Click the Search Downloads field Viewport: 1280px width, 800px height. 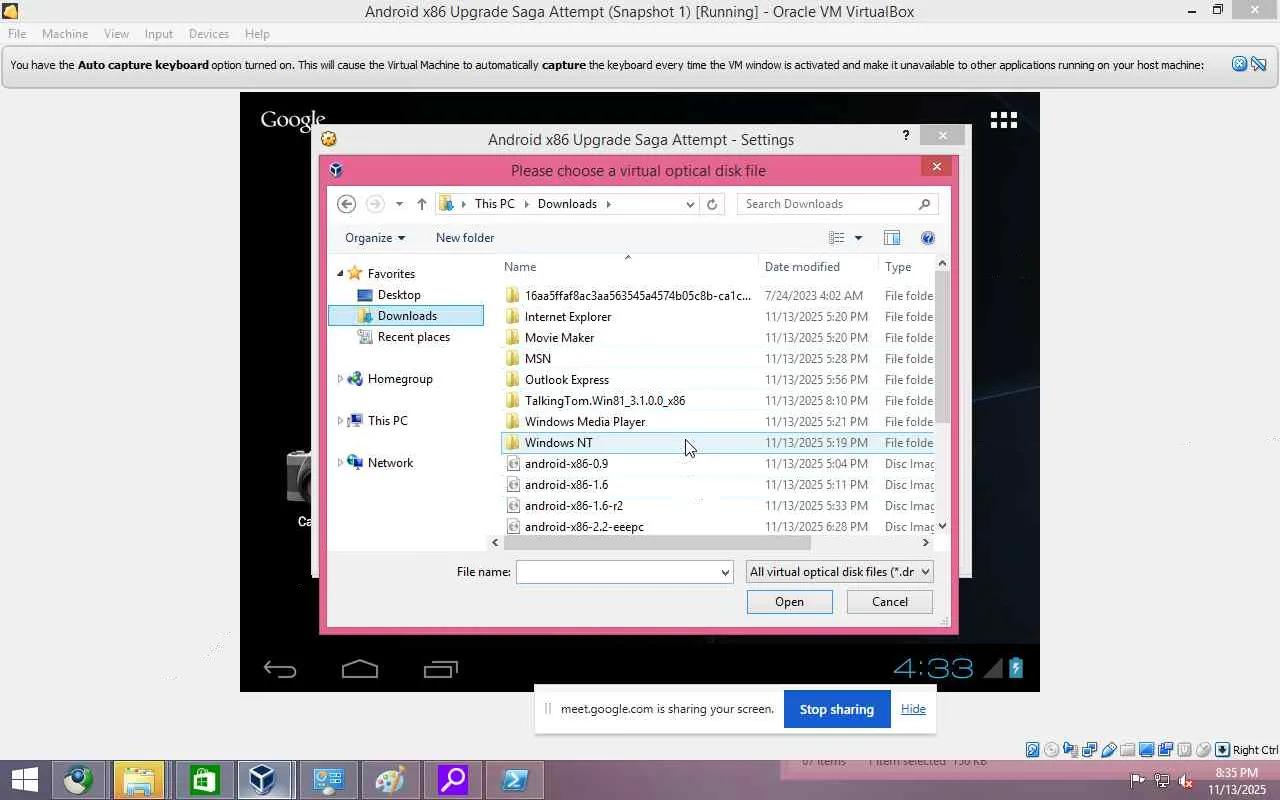pyautogui.click(x=838, y=204)
